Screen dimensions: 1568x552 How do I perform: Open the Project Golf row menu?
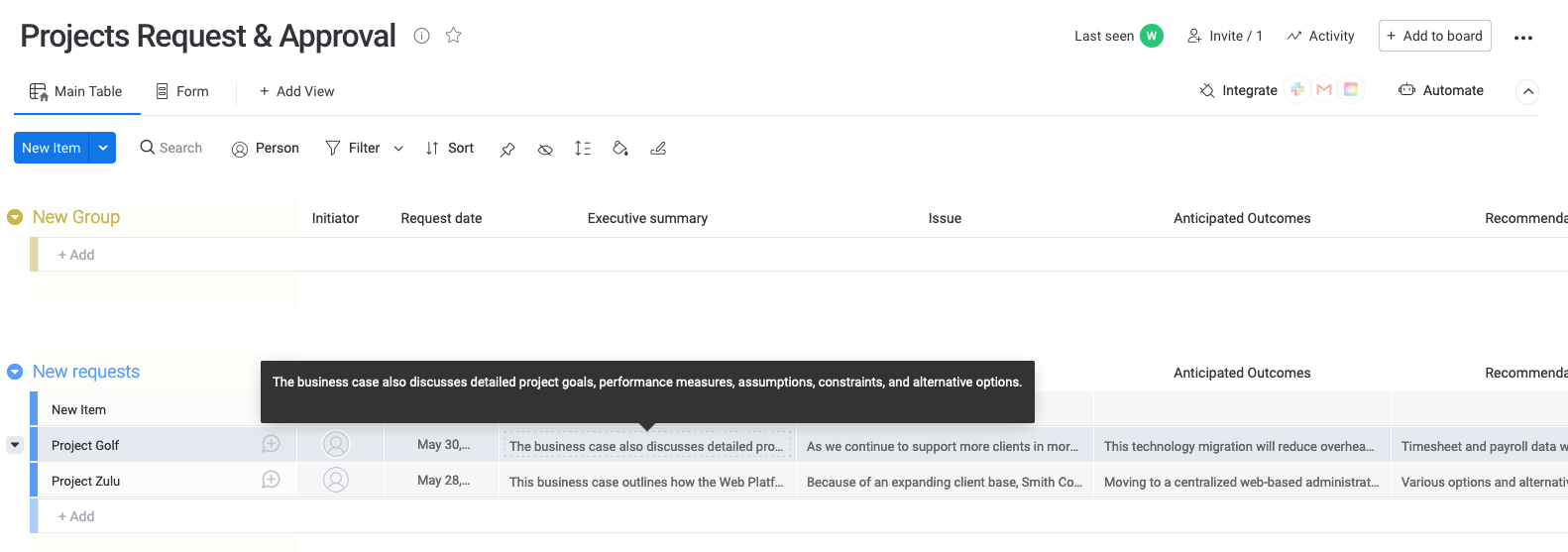point(15,445)
